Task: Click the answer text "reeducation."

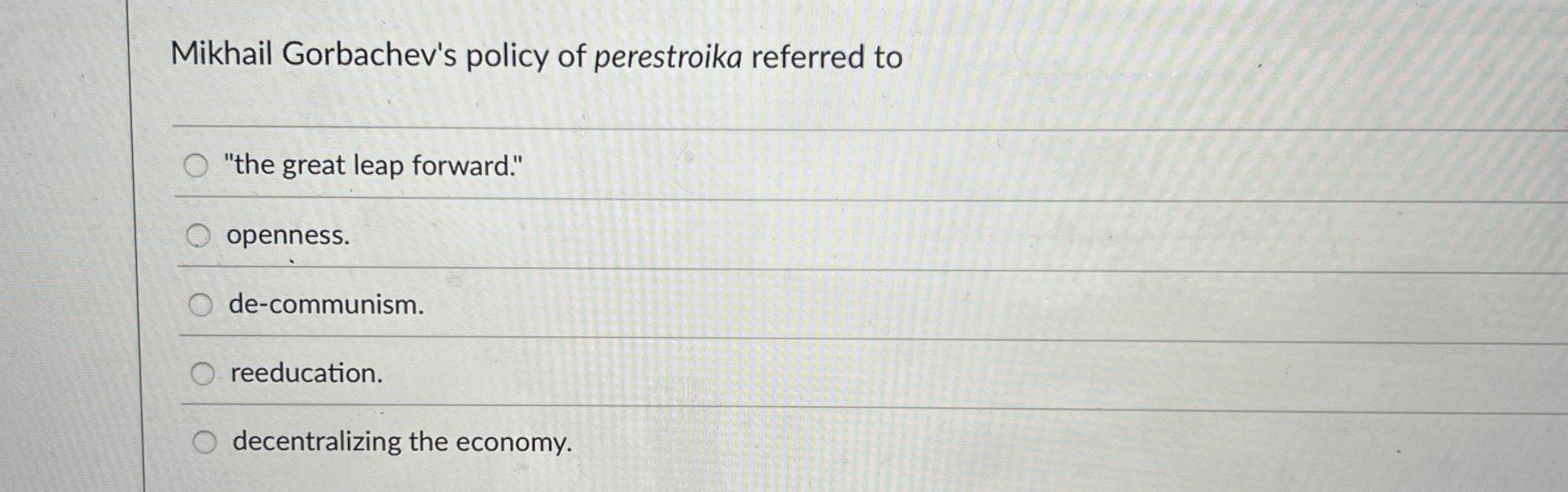Action: coord(305,373)
